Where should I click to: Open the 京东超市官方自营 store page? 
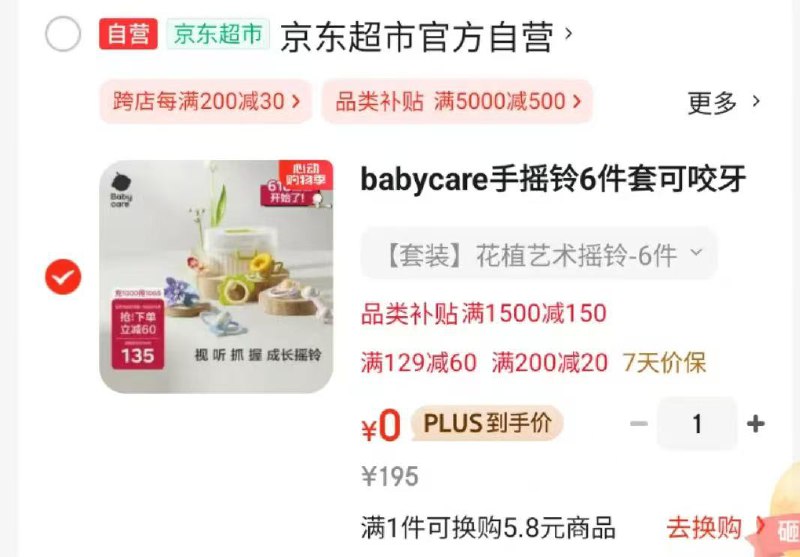click(x=417, y=36)
